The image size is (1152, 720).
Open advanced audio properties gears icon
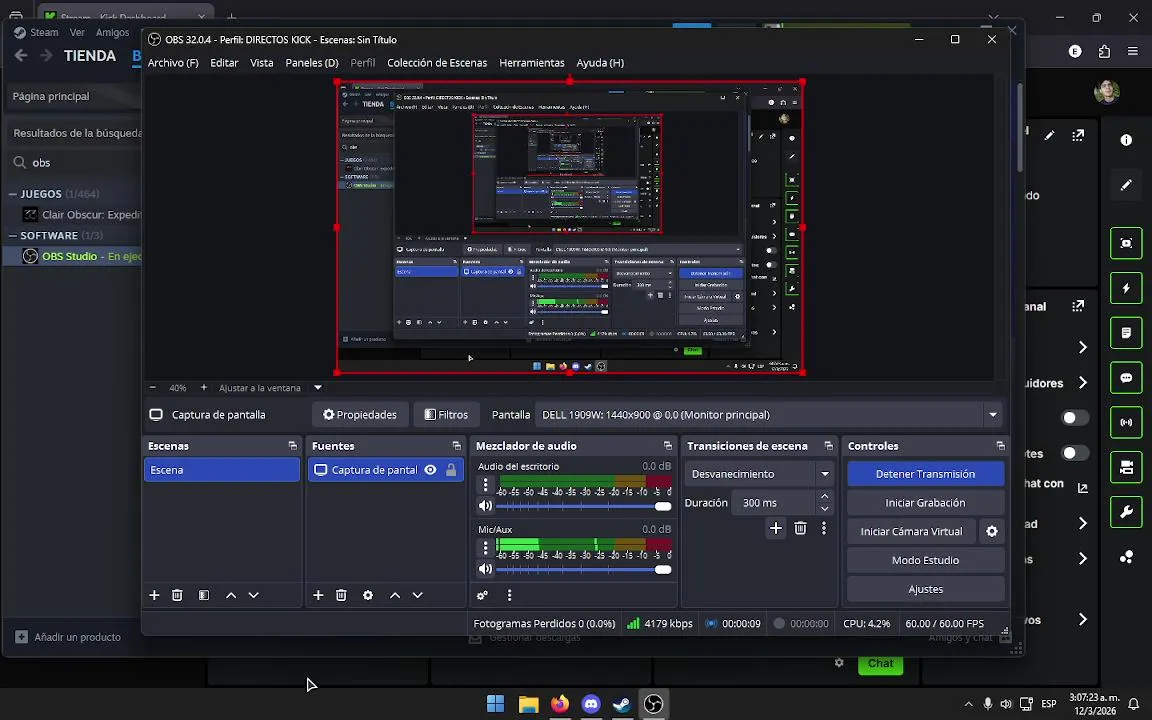point(482,595)
